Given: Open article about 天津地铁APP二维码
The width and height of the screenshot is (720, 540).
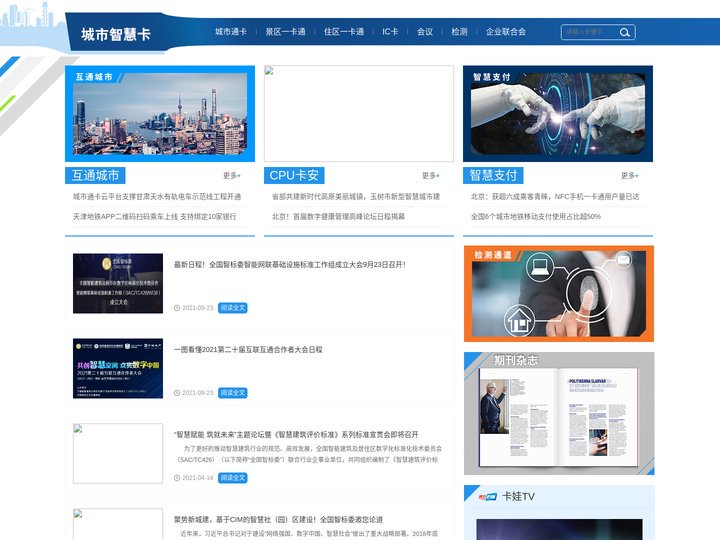Looking at the screenshot, I should [x=154, y=216].
